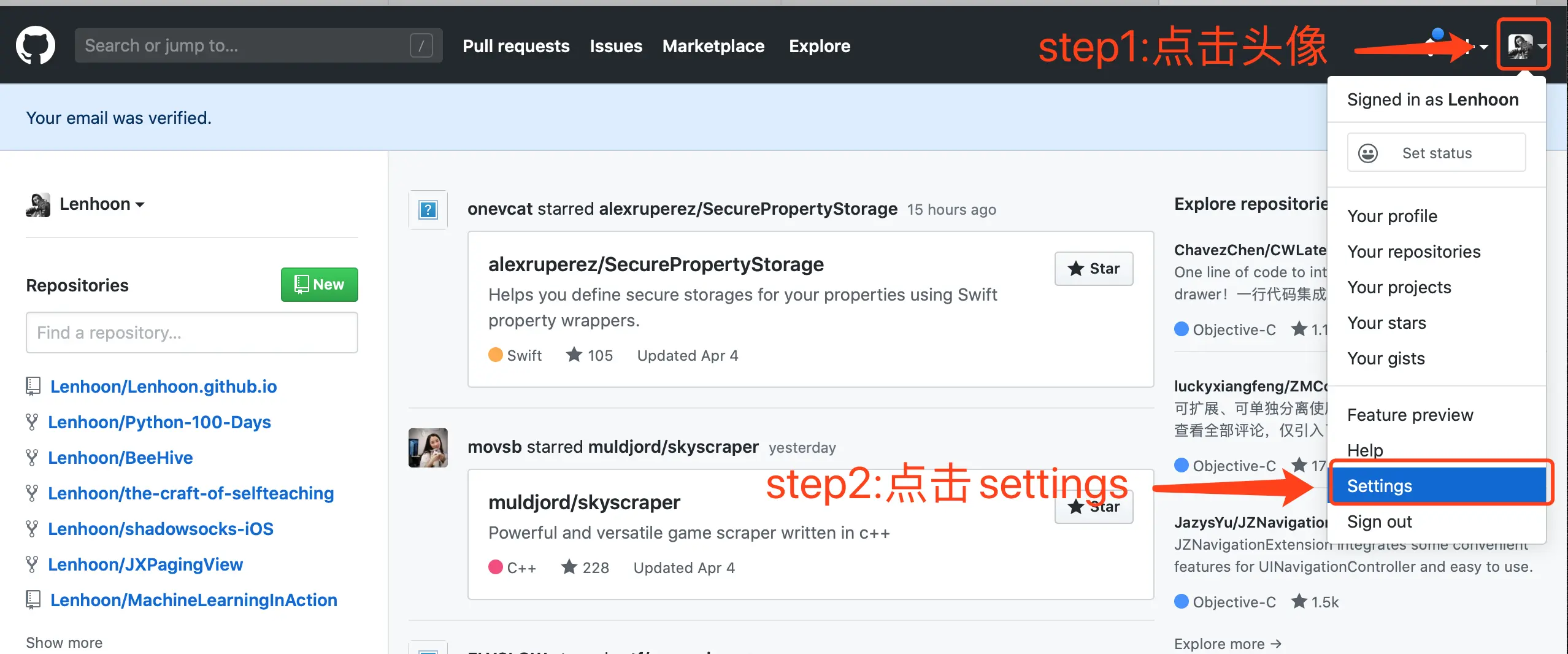
Task: Click the Find a repository field
Action: (191, 333)
